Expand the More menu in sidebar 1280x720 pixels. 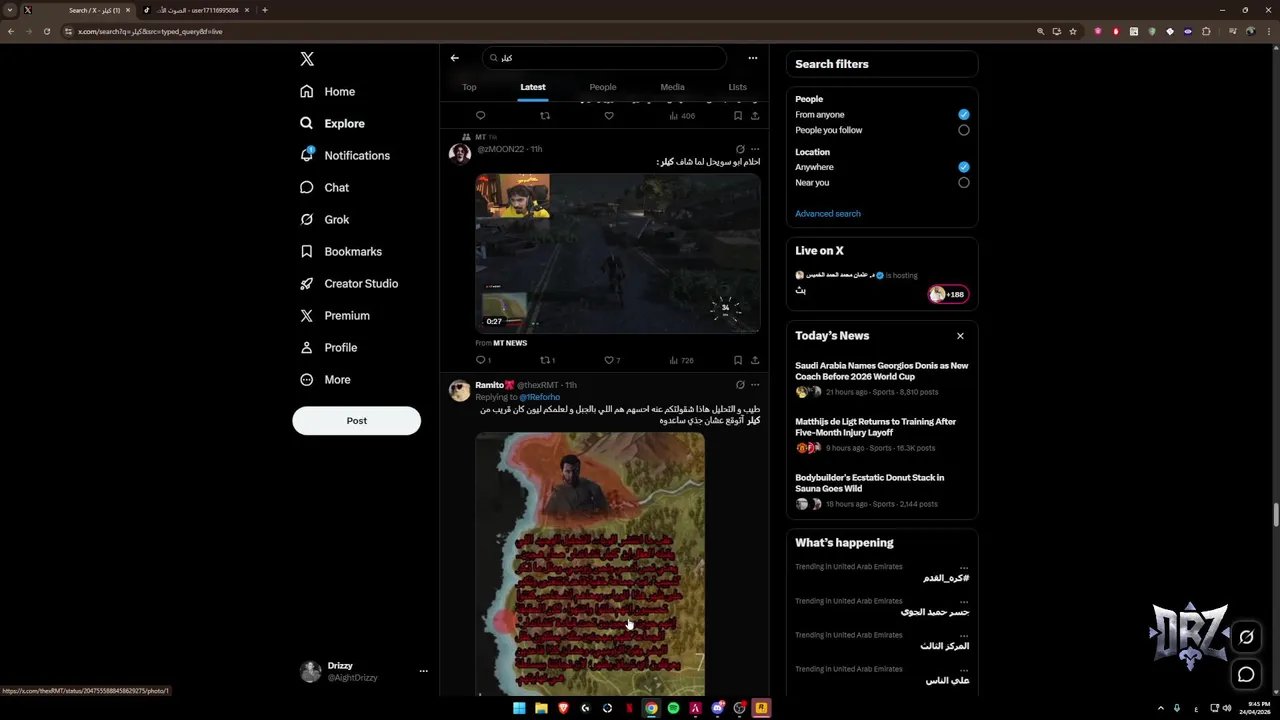pos(325,379)
